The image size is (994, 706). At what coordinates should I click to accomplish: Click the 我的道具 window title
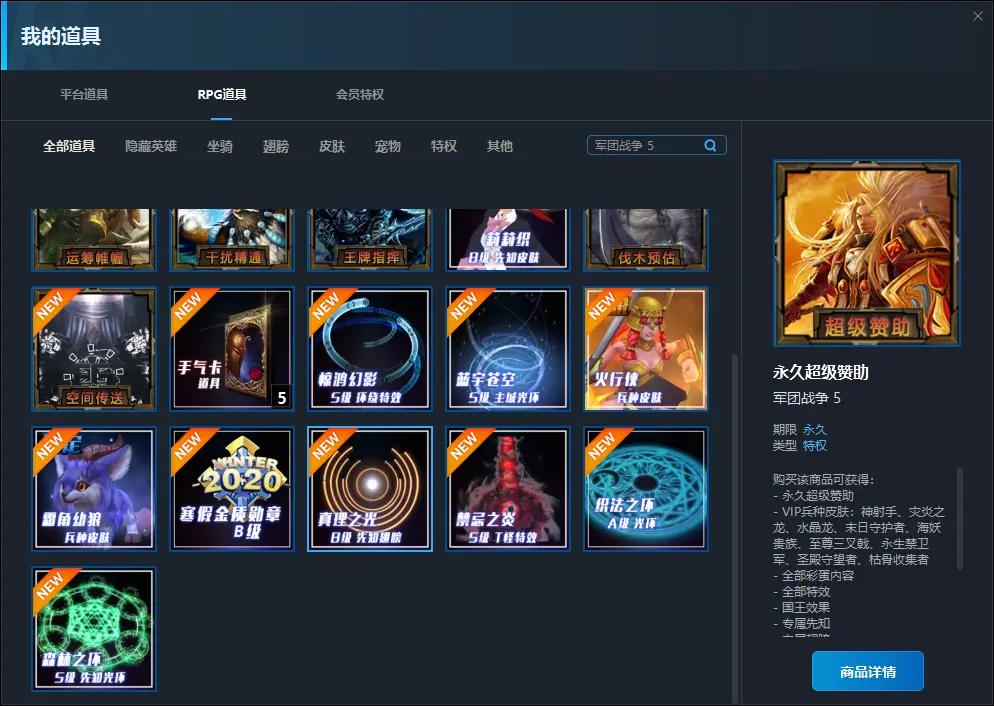tap(61, 35)
